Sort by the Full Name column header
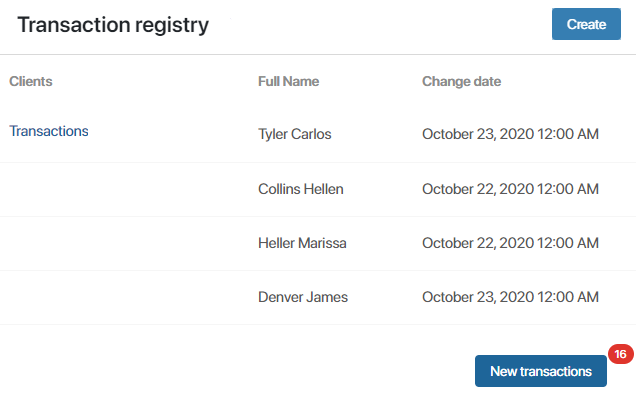This screenshot has width=636, height=399. [288, 82]
